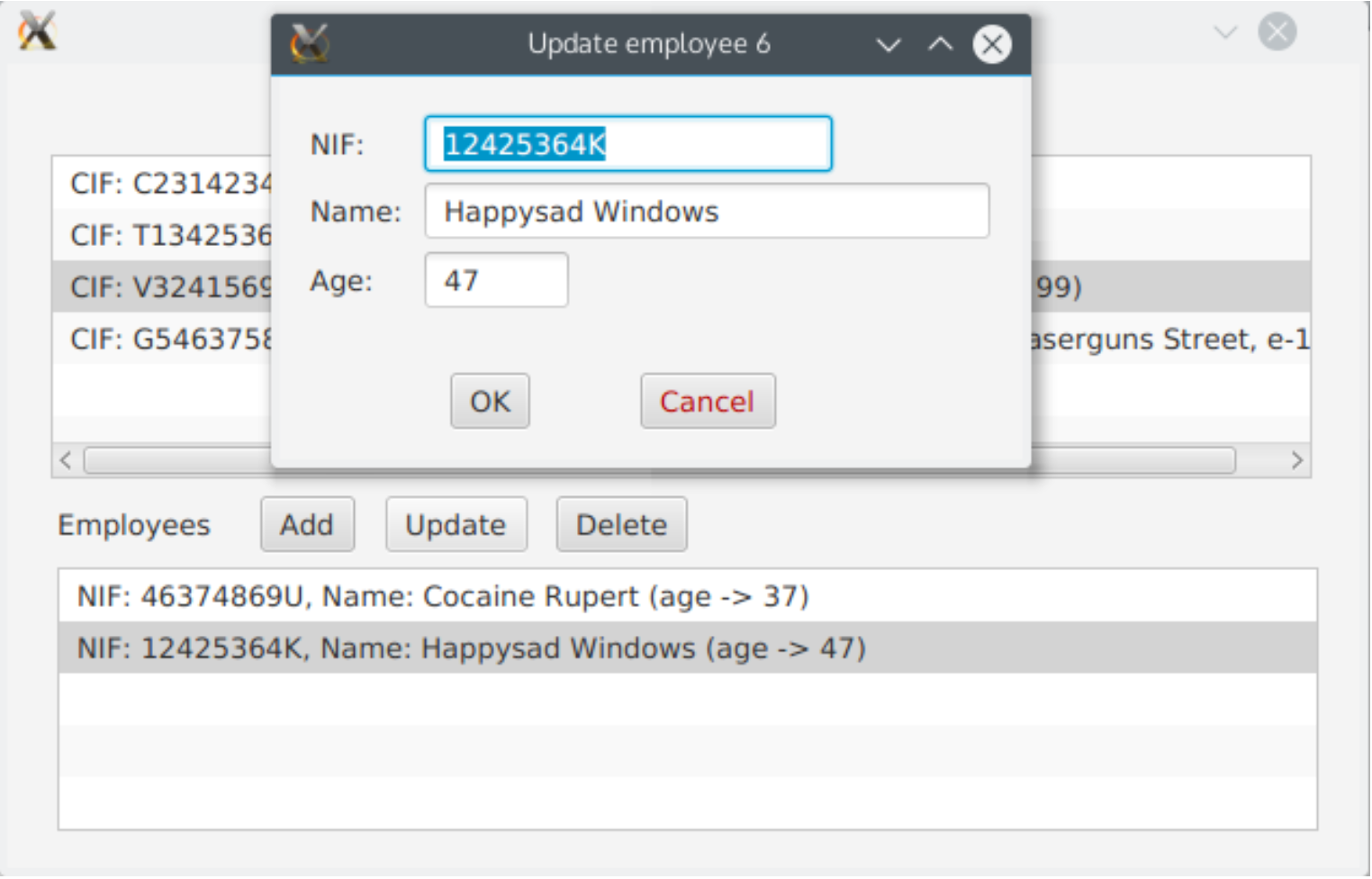
Task: Minimize dialog using the down chevron
Action: (888, 44)
